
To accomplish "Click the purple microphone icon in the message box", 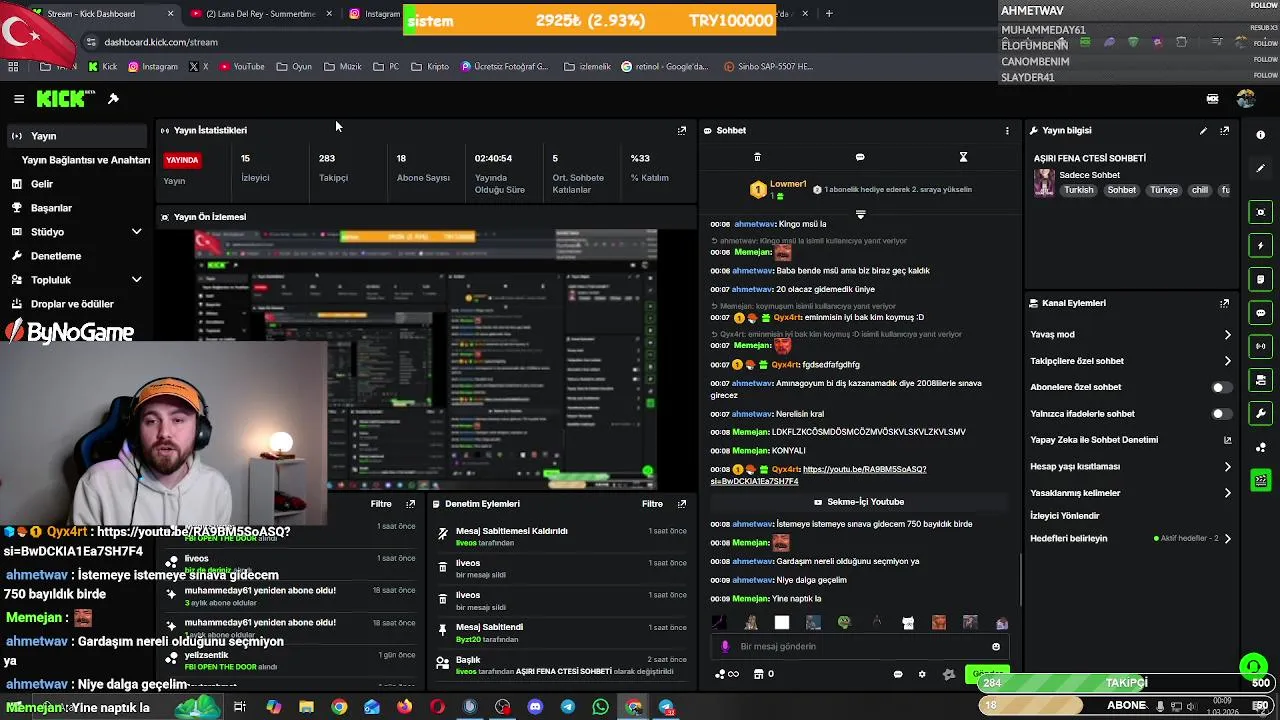I will pos(725,646).
